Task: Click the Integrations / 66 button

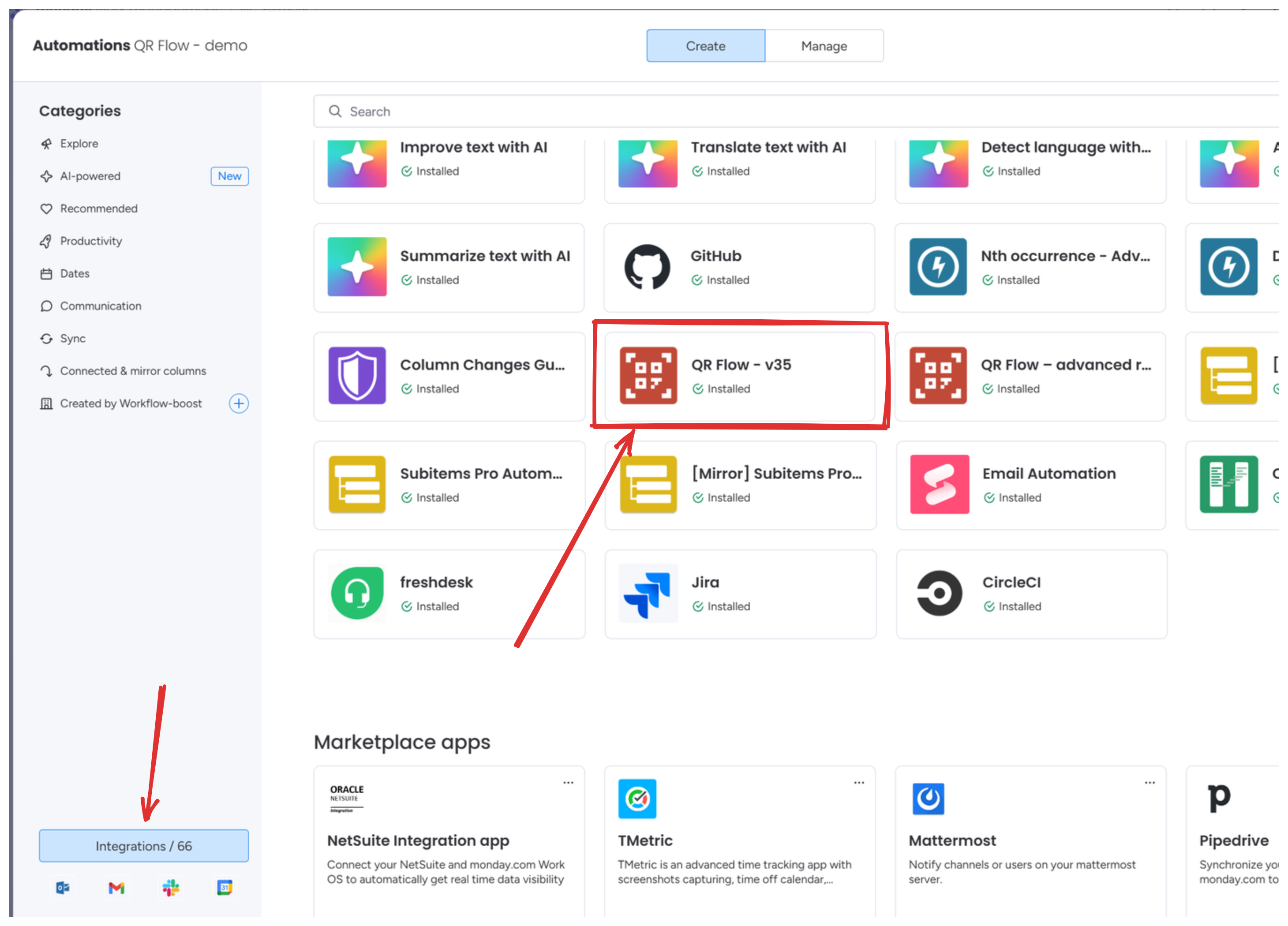Action: point(144,845)
